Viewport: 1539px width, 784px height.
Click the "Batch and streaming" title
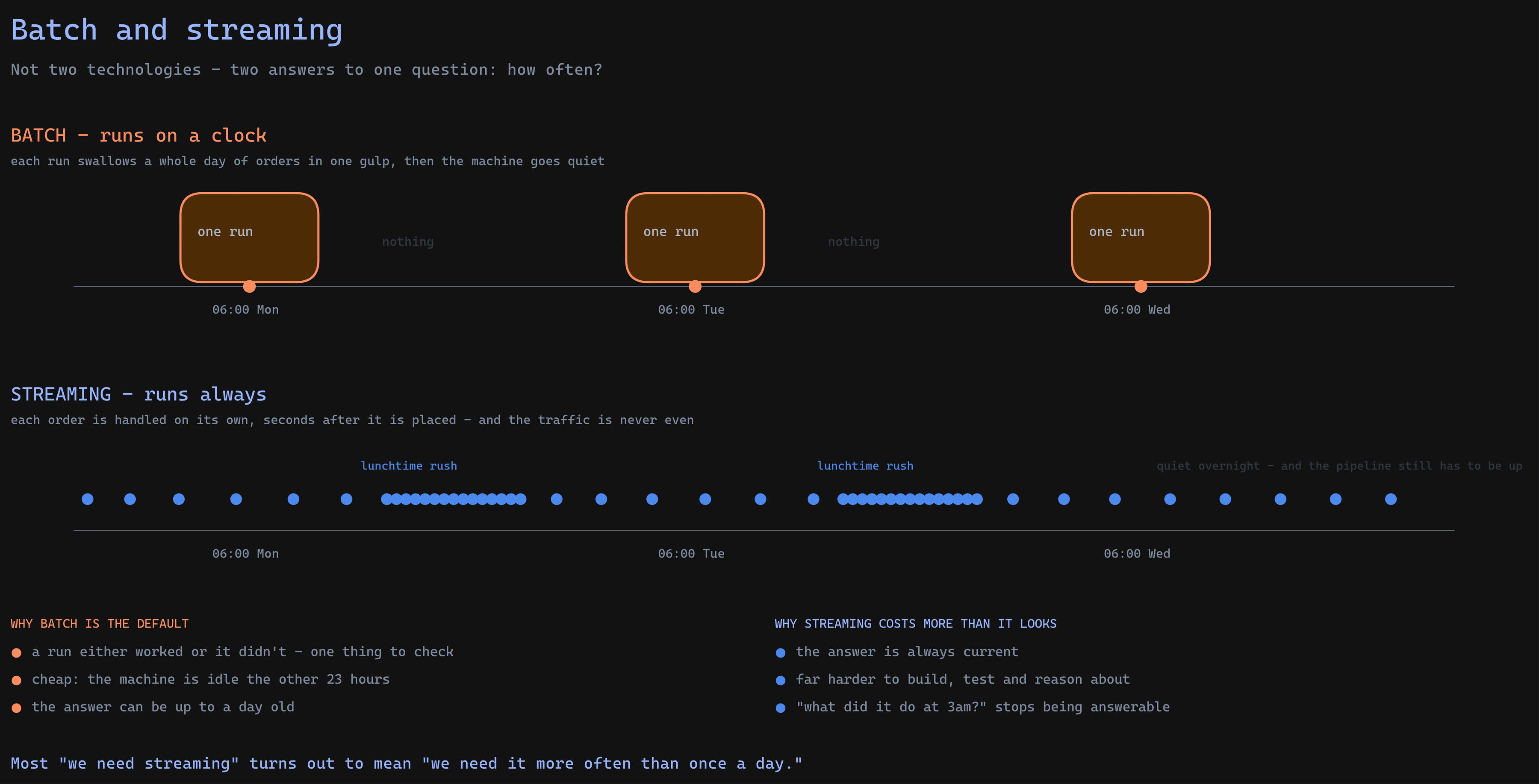(177, 30)
